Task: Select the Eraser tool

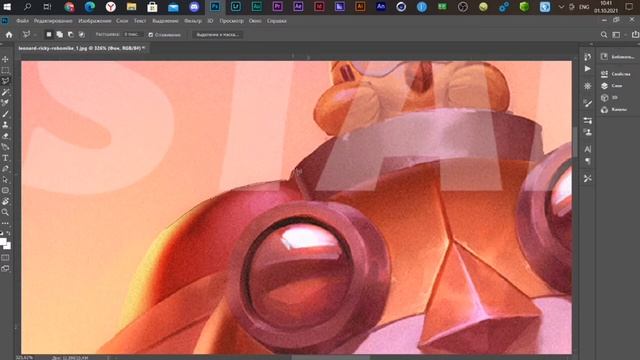Action: 5,136
